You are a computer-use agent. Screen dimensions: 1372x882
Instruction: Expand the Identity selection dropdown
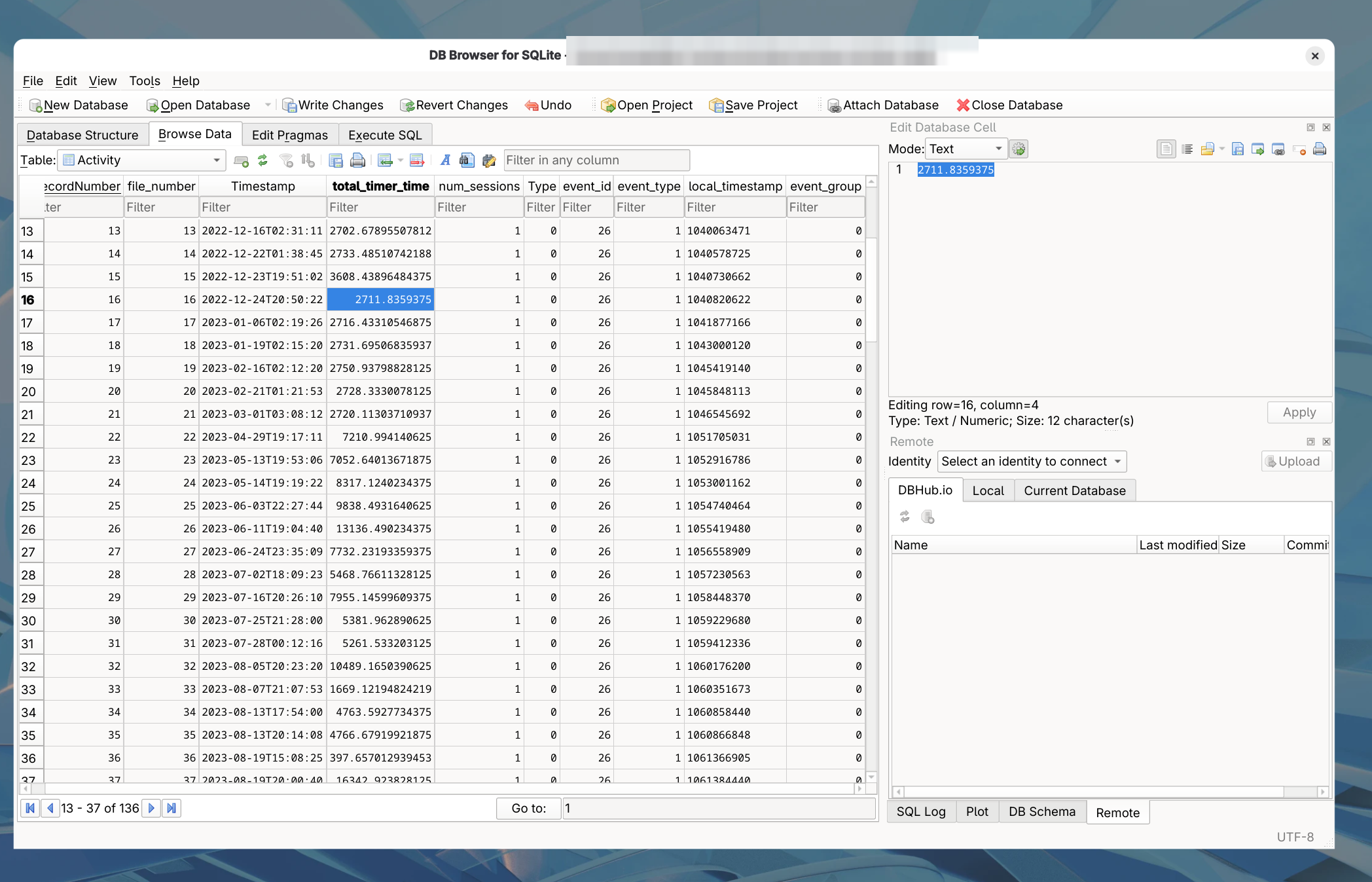coord(1032,462)
